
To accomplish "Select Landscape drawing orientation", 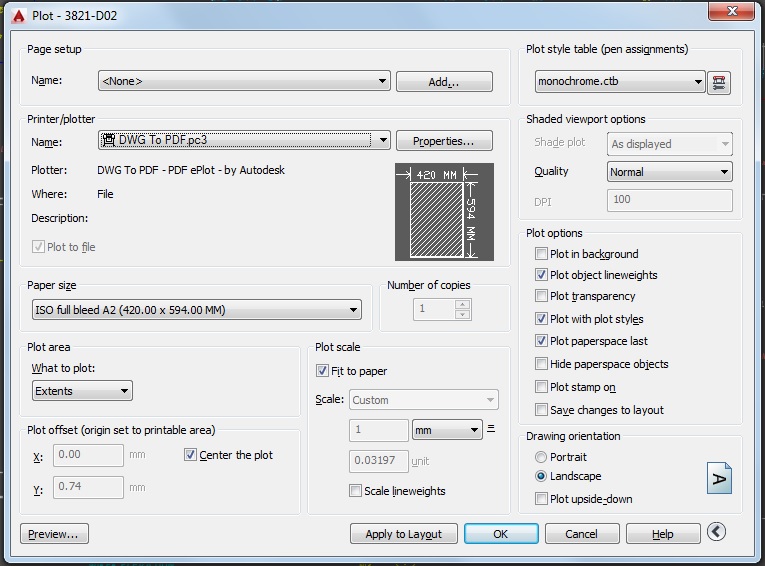I will click(x=541, y=476).
